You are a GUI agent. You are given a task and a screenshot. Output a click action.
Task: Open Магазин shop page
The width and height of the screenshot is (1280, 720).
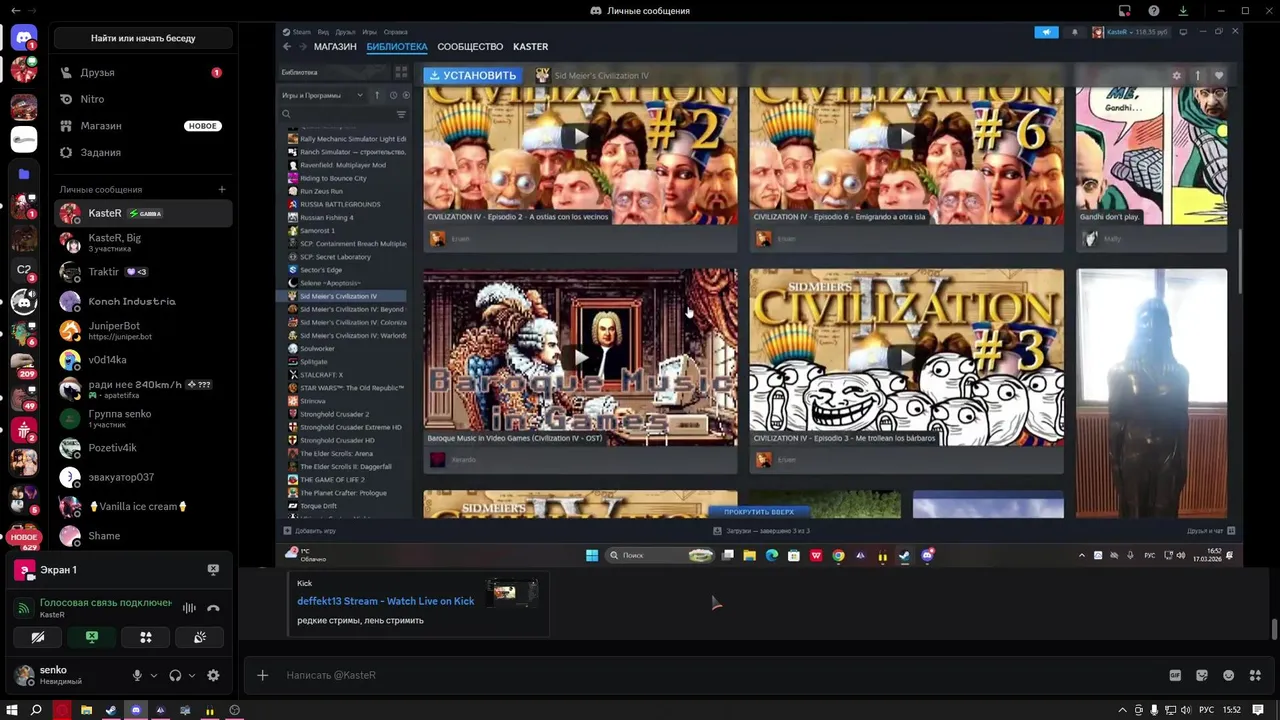point(143,126)
